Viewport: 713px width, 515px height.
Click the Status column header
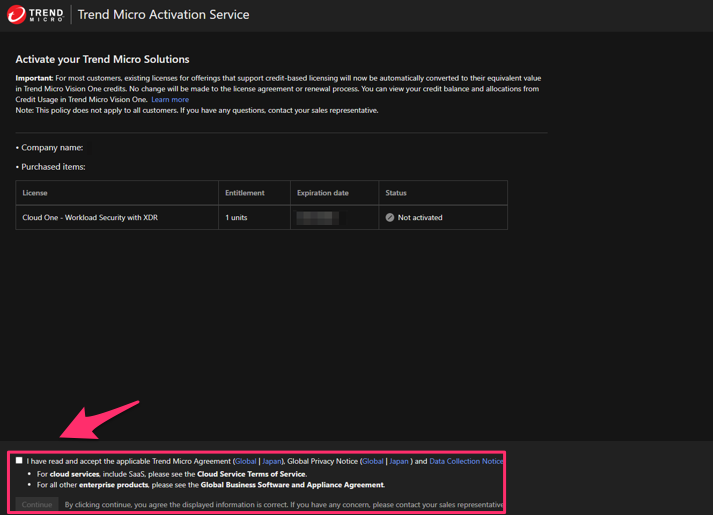(x=396, y=193)
